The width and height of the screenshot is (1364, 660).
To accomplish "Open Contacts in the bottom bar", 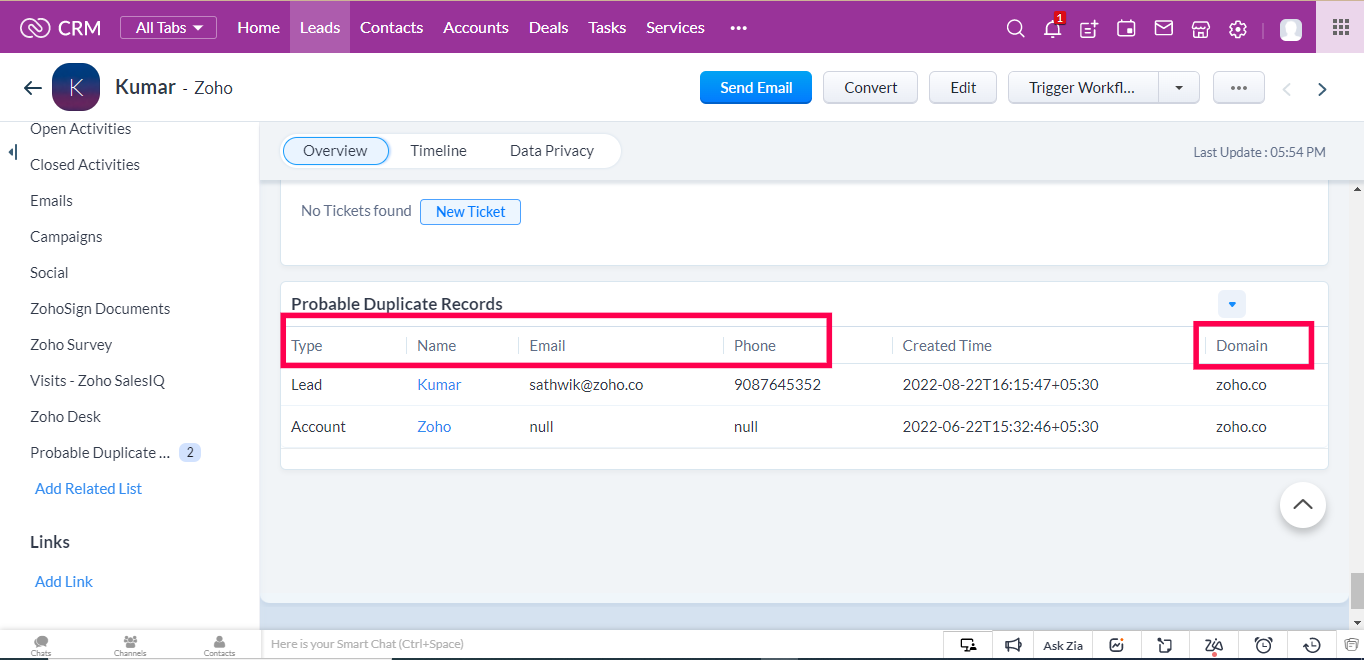I will [219, 645].
